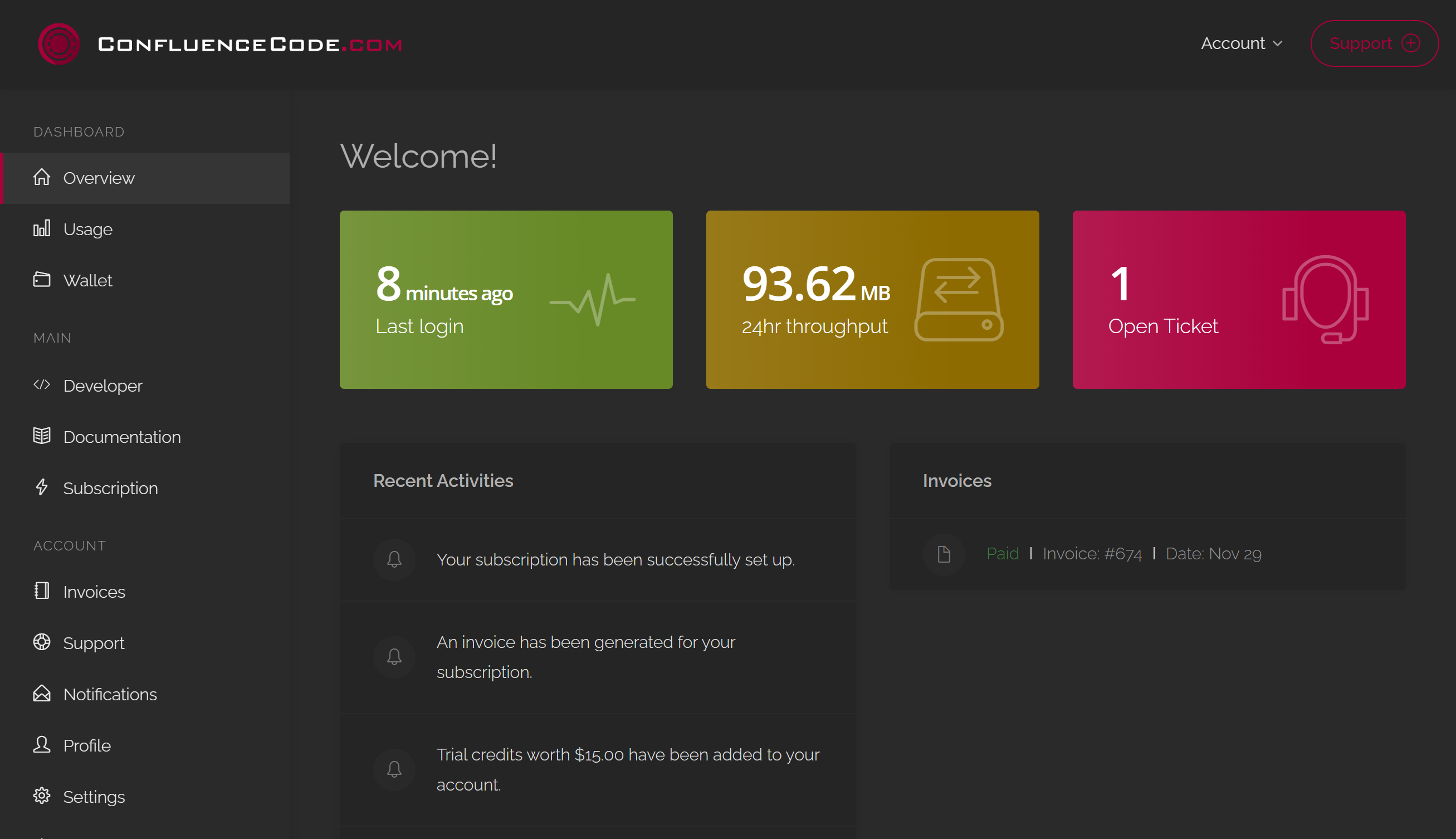The height and width of the screenshot is (839, 1456).
Task: Click the bell icon beside trial credits activity
Action: click(x=394, y=769)
